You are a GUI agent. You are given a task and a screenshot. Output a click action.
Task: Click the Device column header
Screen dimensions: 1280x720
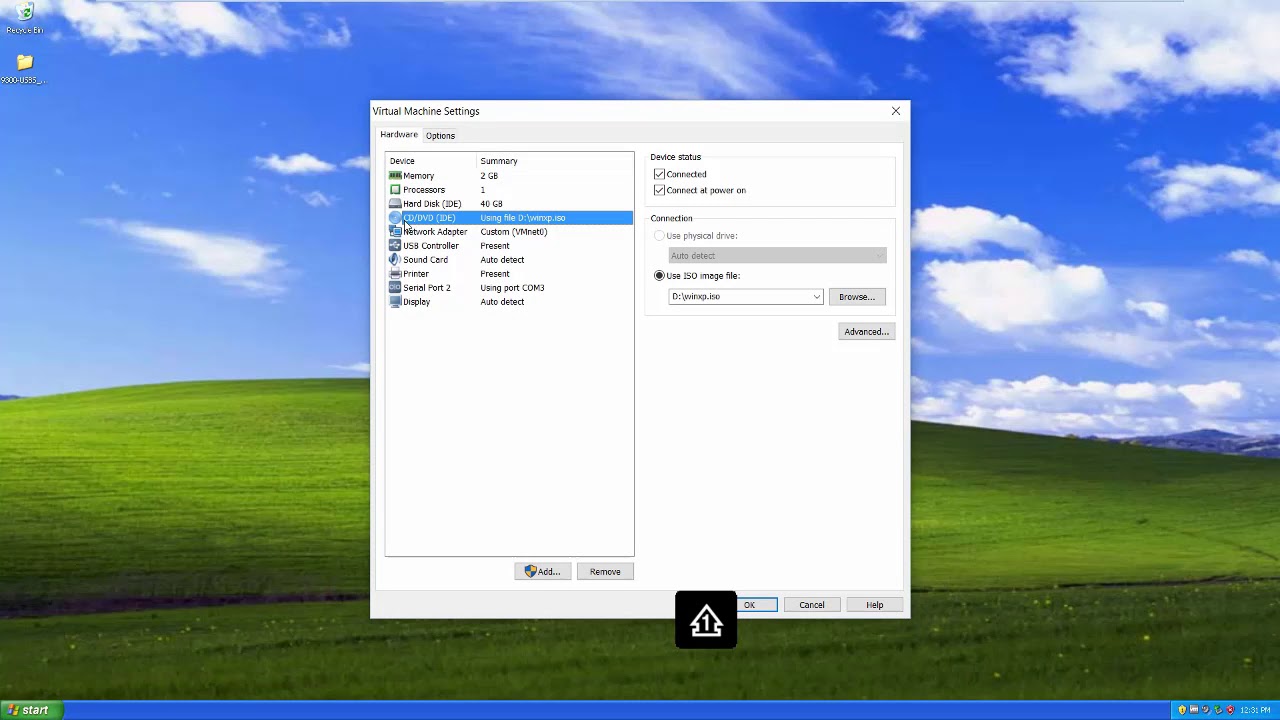[431, 161]
